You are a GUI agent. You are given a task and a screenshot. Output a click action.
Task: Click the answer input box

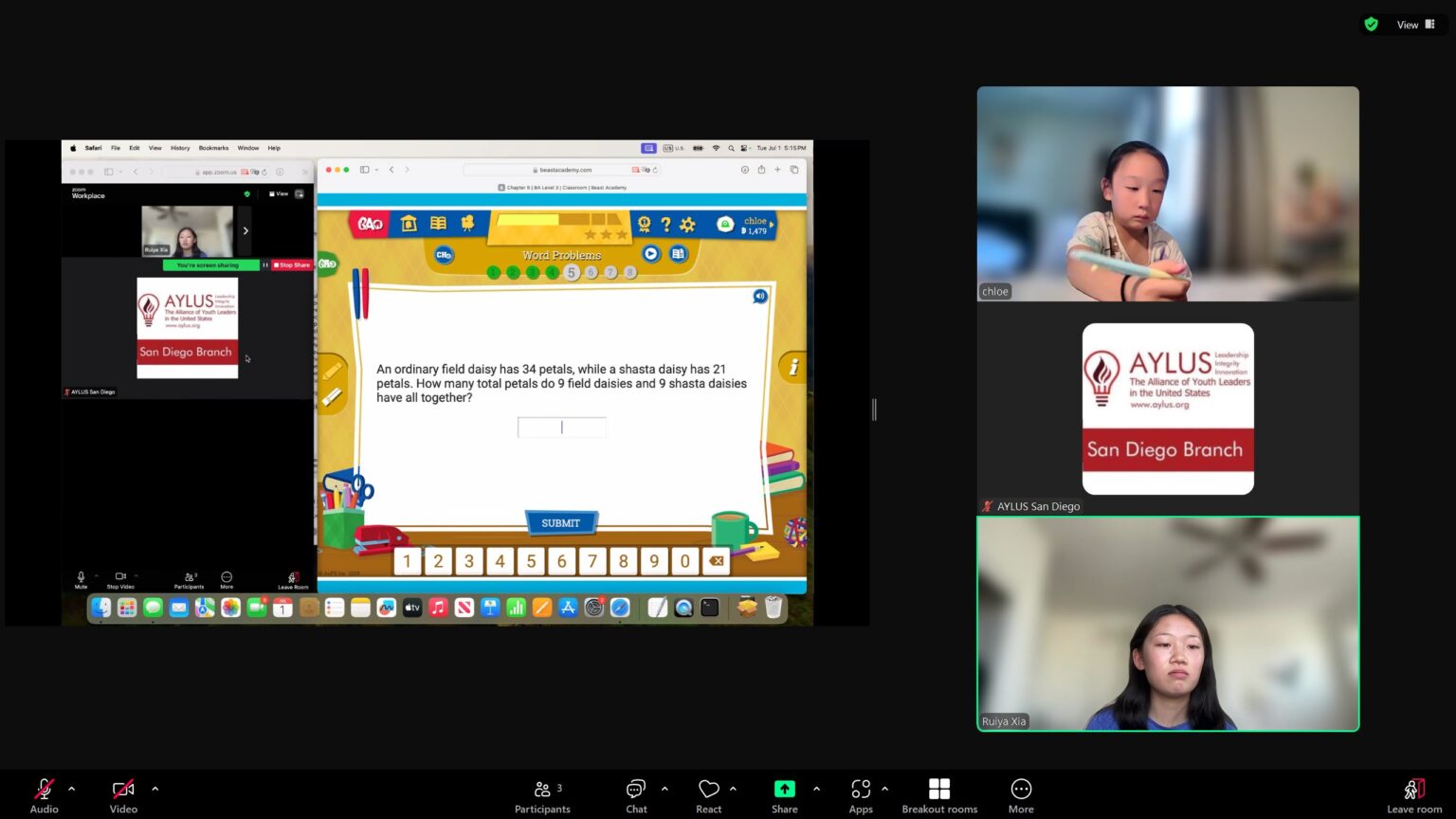pyautogui.click(x=562, y=428)
